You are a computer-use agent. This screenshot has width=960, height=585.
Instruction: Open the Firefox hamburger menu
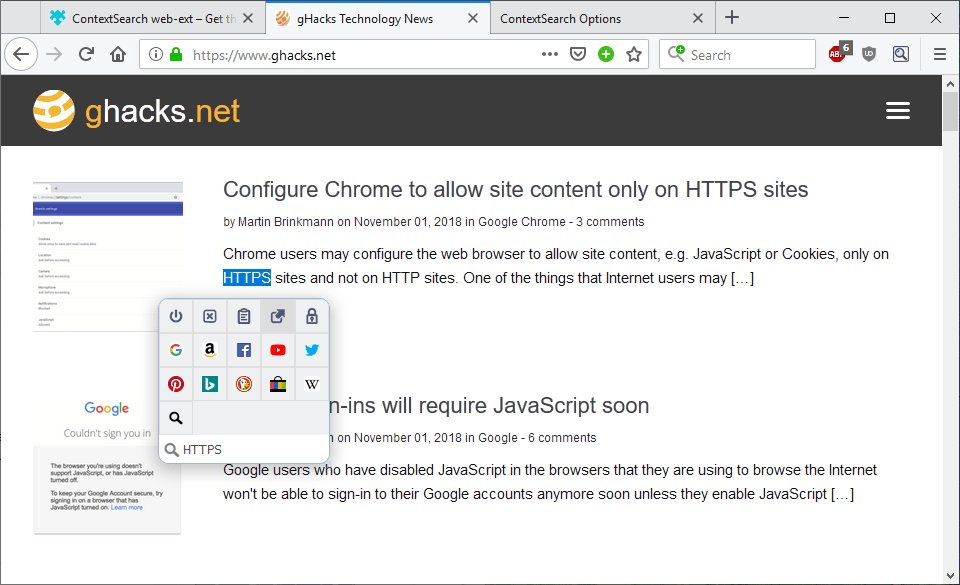[940, 54]
